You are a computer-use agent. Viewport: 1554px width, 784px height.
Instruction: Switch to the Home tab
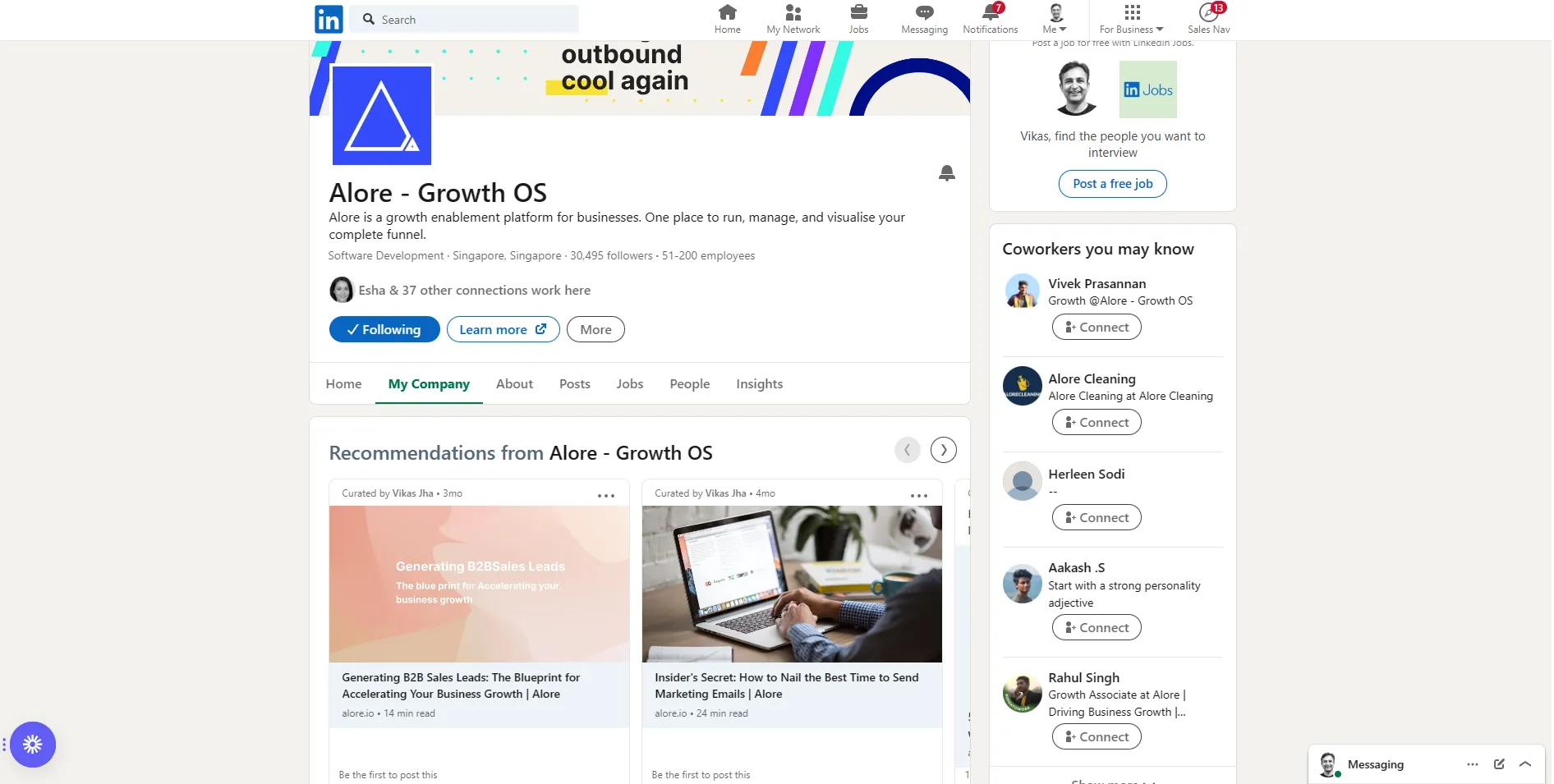tap(343, 383)
